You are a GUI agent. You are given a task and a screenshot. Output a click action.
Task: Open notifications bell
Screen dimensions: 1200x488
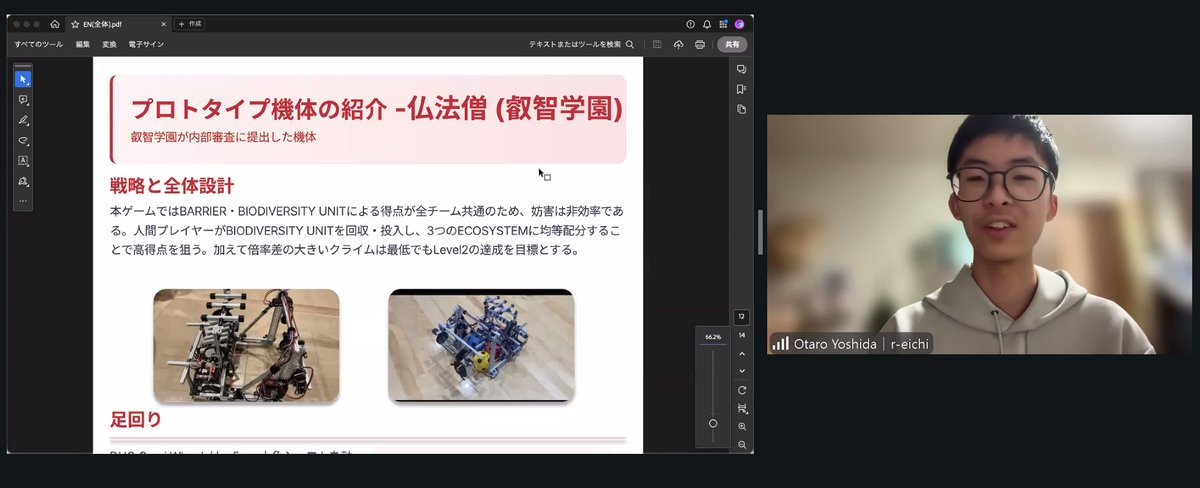pos(707,24)
